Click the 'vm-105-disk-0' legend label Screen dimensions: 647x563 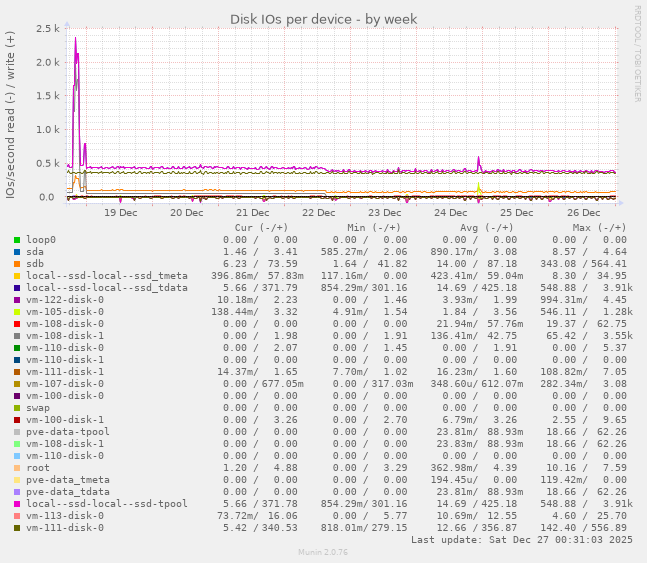pos(65,312)
